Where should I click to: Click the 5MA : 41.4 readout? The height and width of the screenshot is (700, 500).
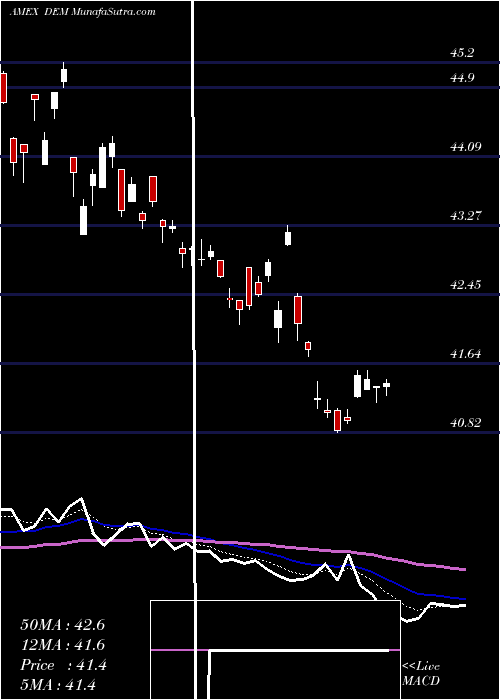coord(58,684)
